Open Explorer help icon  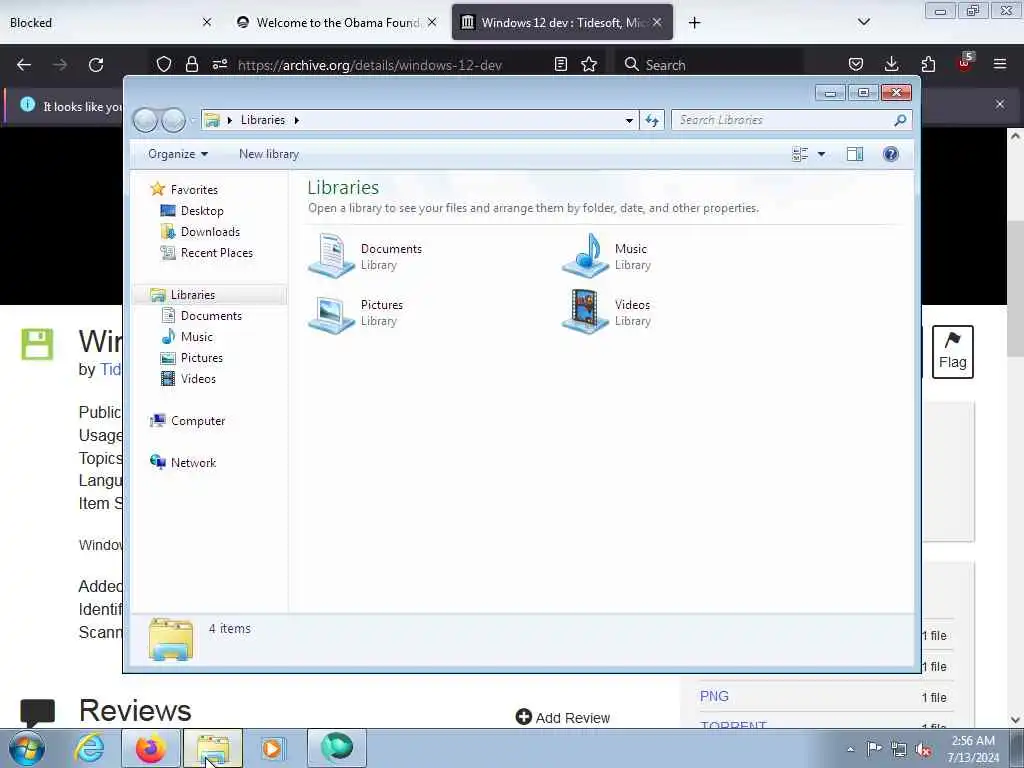[890, 154]
